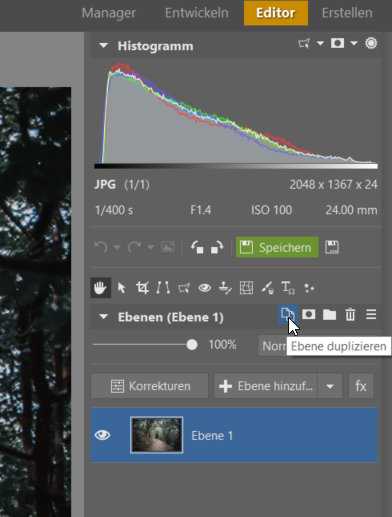The image size is (392, 517).
Task: Click the 100% opacity value
Action: click(222, 345)
